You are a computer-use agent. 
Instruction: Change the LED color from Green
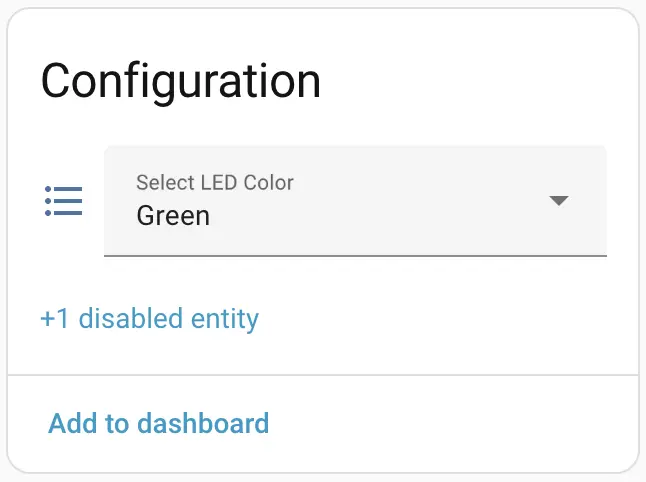tap(355, 201)
